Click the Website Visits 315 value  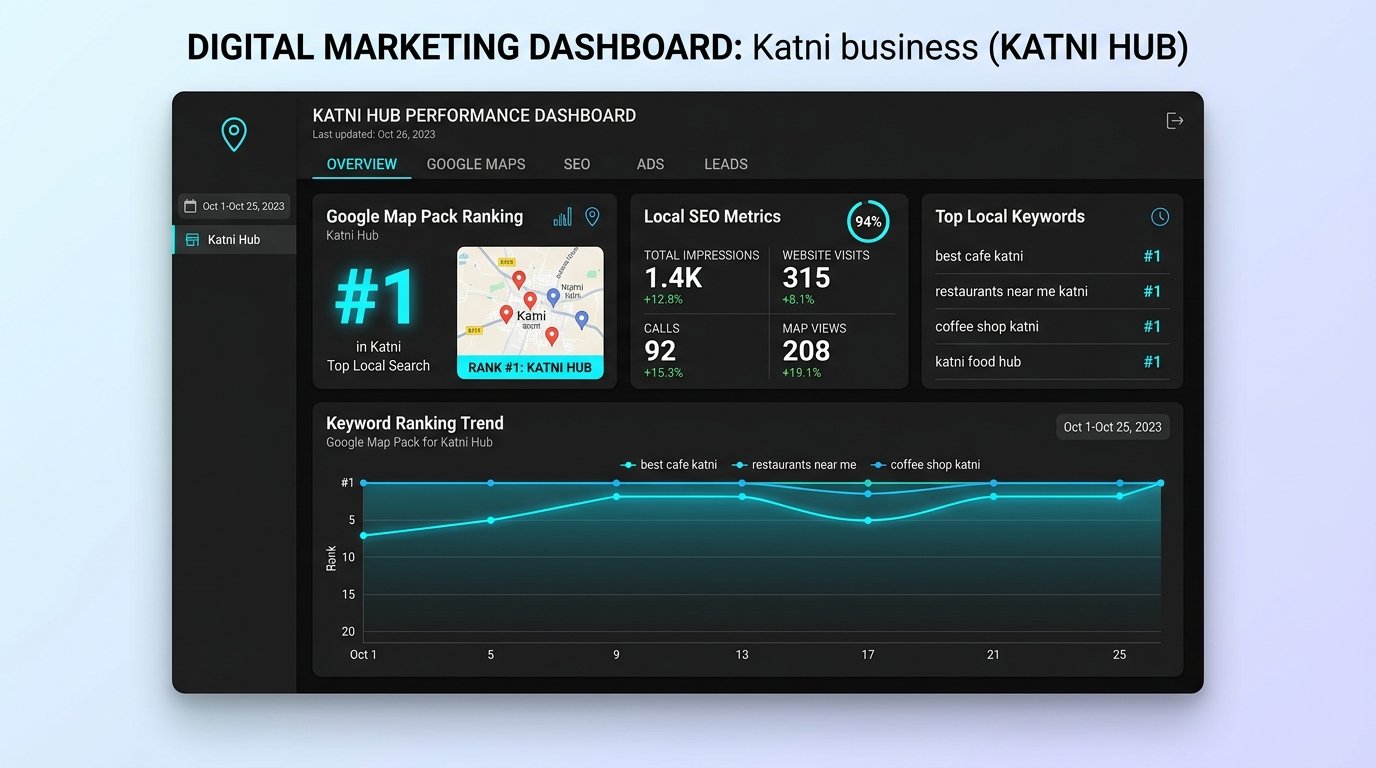pyautogui.click(x=806, y=278)
